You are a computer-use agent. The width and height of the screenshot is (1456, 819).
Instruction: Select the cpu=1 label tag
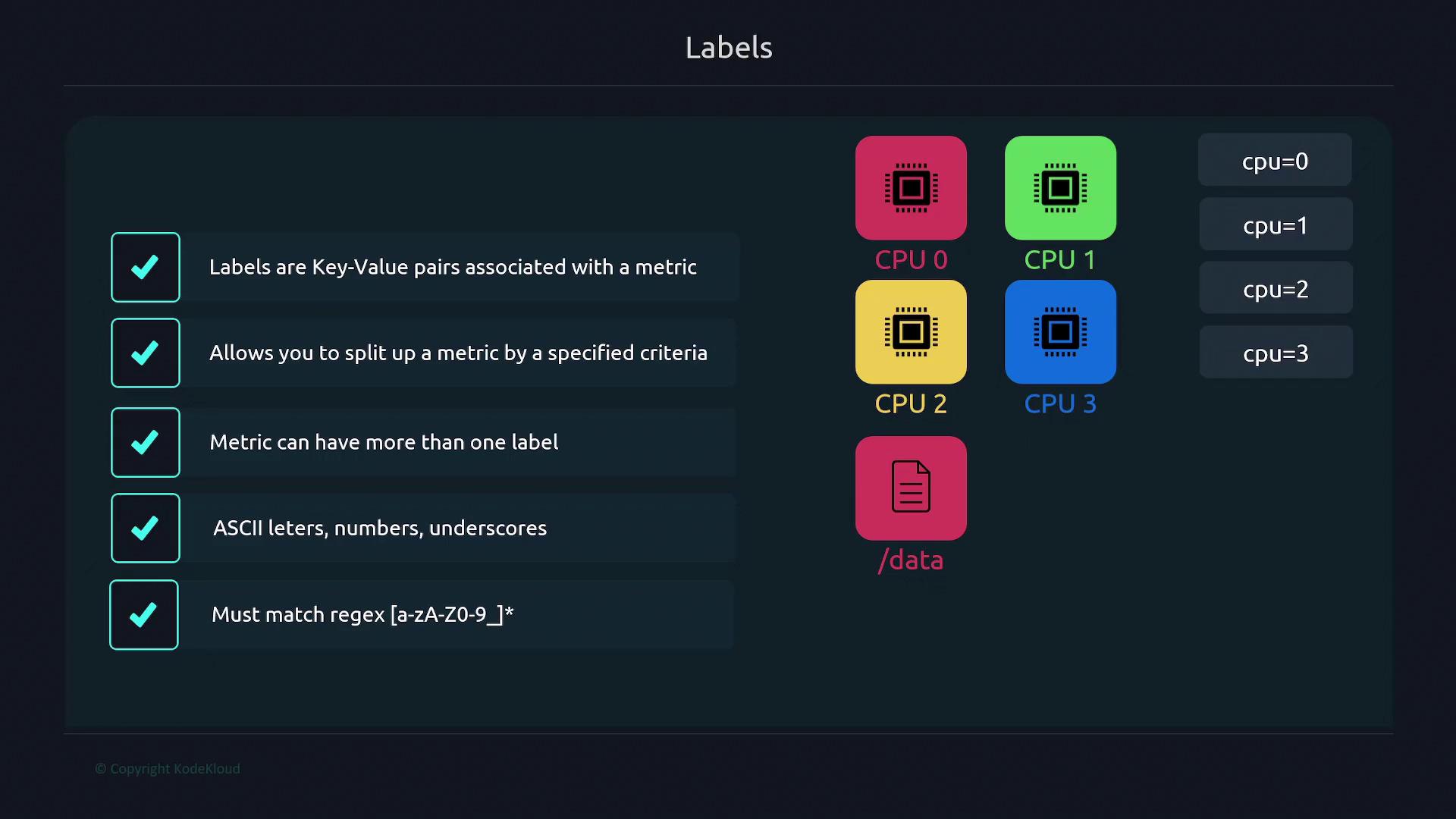pos(1276,224)
